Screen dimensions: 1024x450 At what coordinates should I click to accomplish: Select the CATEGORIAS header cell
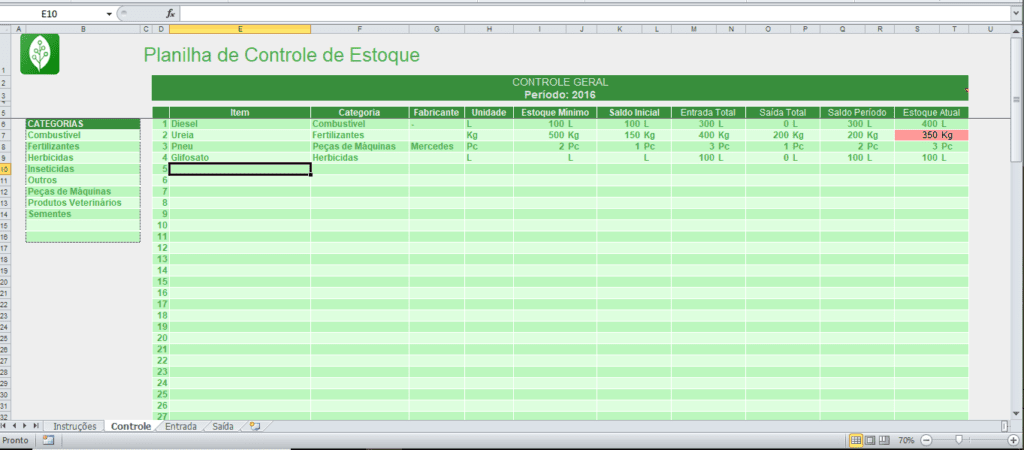click(x=83, y=123)
